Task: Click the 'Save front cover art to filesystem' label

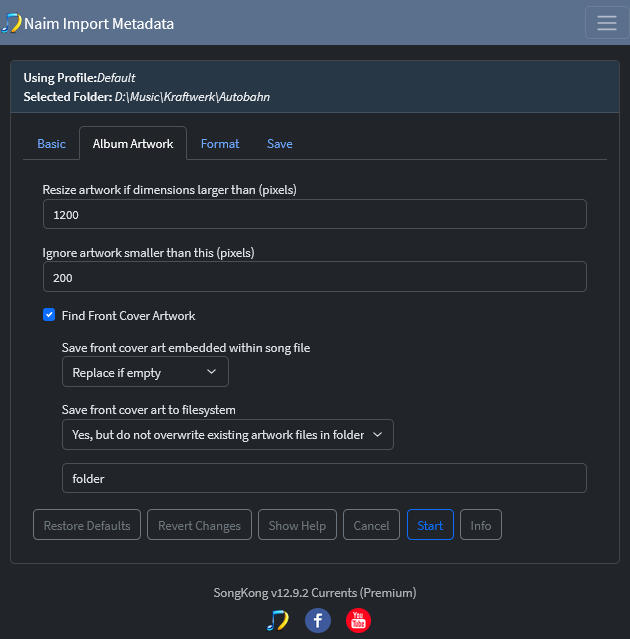Action: [x=149, y=410]
